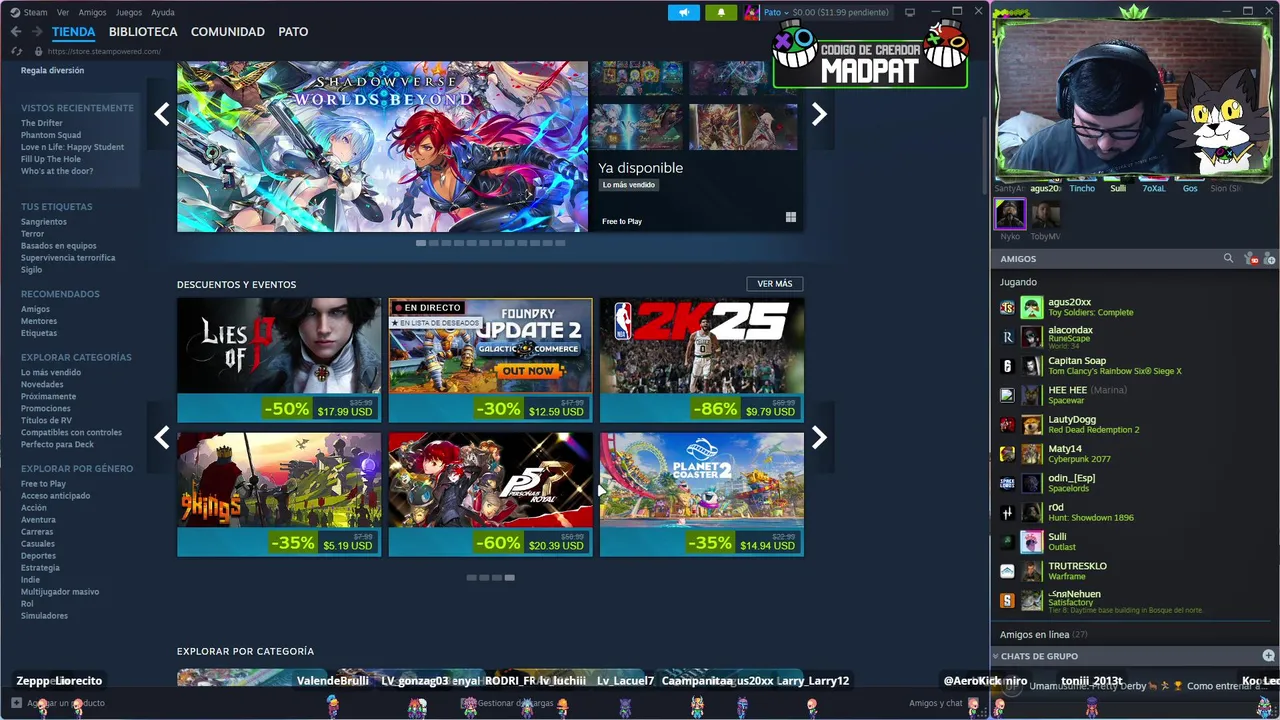Click Toy Soldiers game icon beside agus20xx
The image size is (1280, 720).
click(1007, 307)
